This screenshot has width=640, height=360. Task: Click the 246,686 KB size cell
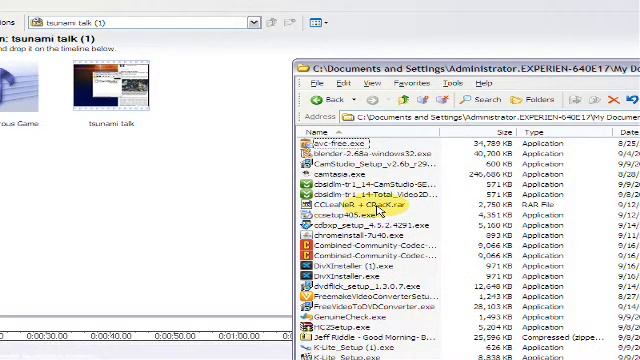tap(490, 174)
